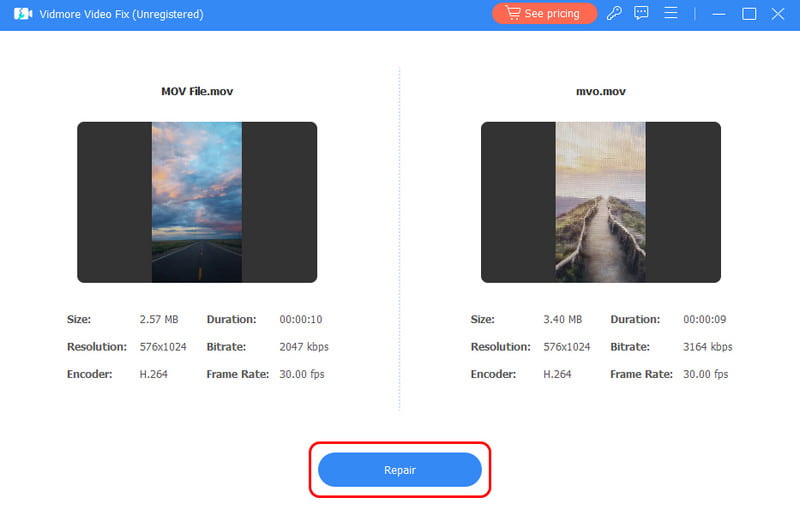Click the Vidmore Video Fix app logo
The width and height of the screenshot is (800, 516).
[x=21, y=14]
